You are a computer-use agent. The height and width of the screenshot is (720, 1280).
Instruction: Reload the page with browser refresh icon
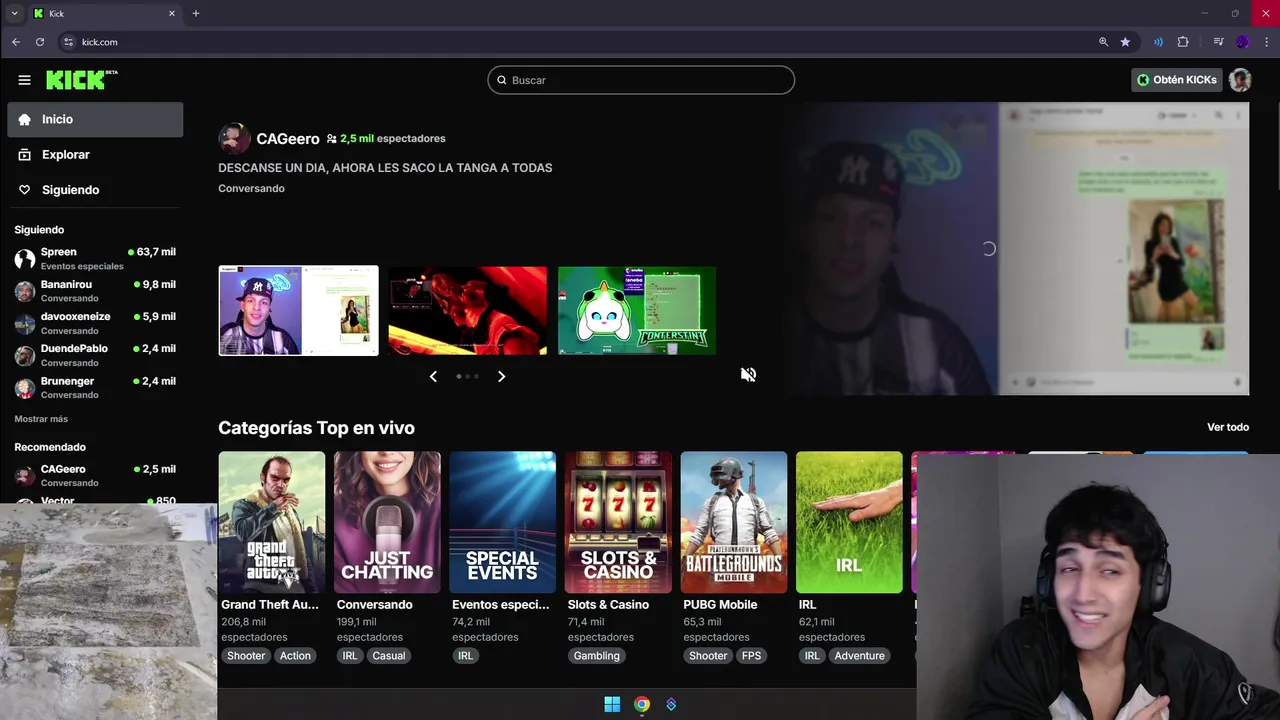(x=40, y=42)
